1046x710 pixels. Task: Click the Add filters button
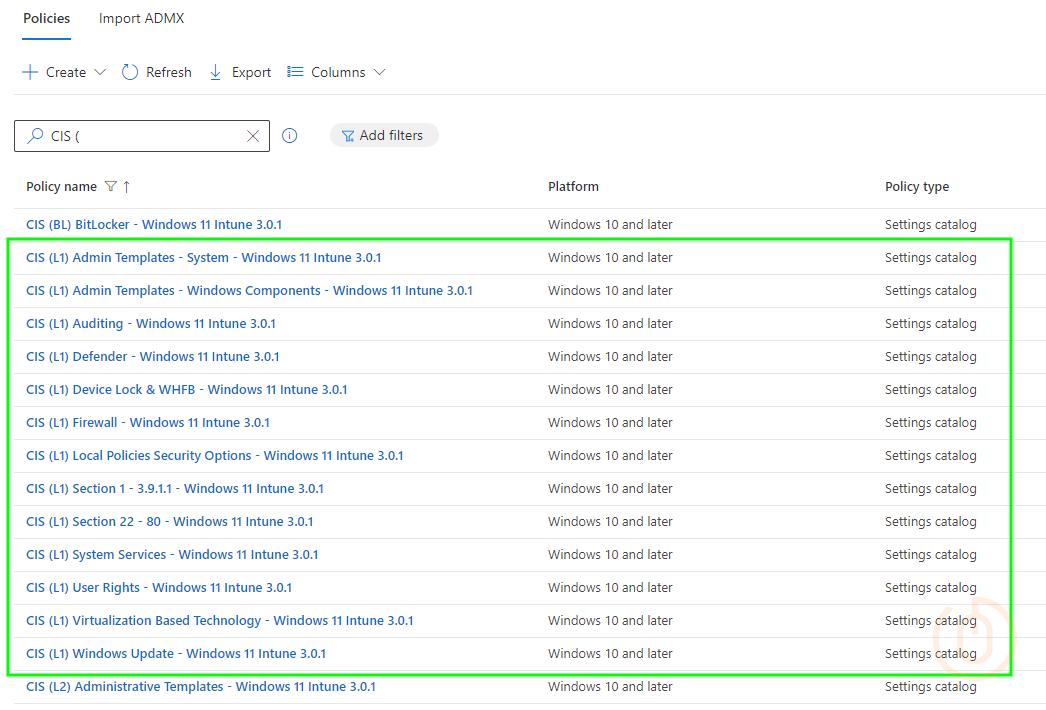[383, 136]
